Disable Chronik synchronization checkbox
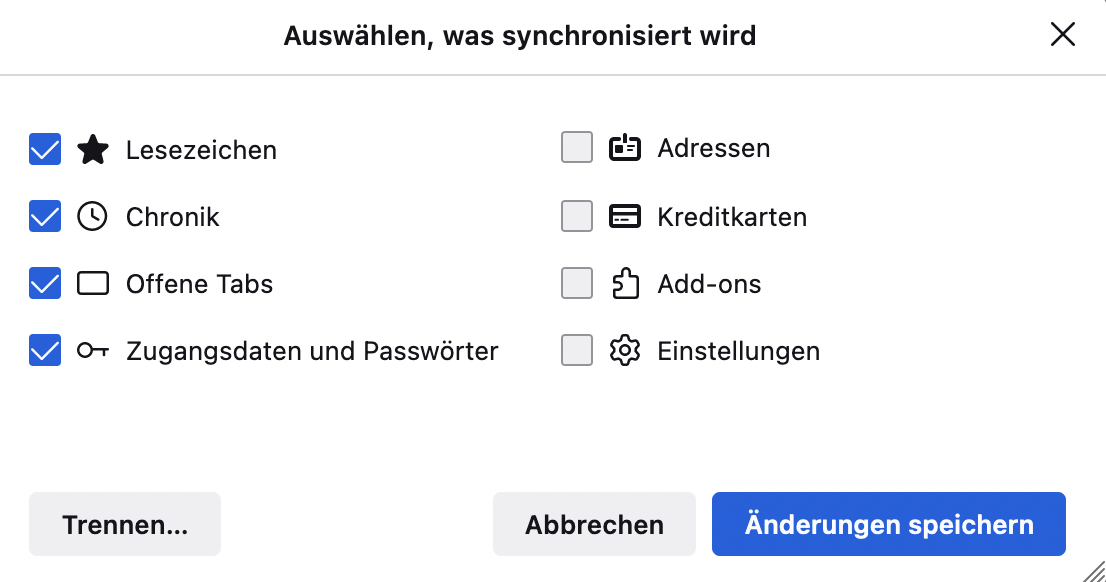The width and height of the screenshot is (1106, 582). click(45, 217)
